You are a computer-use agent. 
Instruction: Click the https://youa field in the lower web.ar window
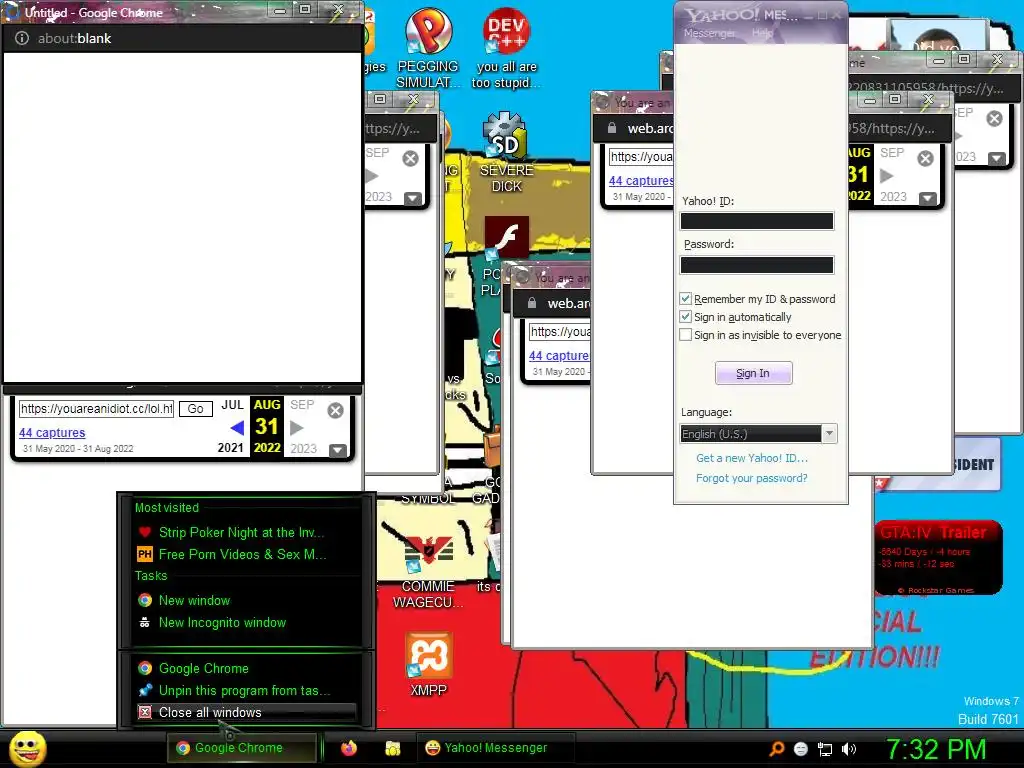point(559,332)
